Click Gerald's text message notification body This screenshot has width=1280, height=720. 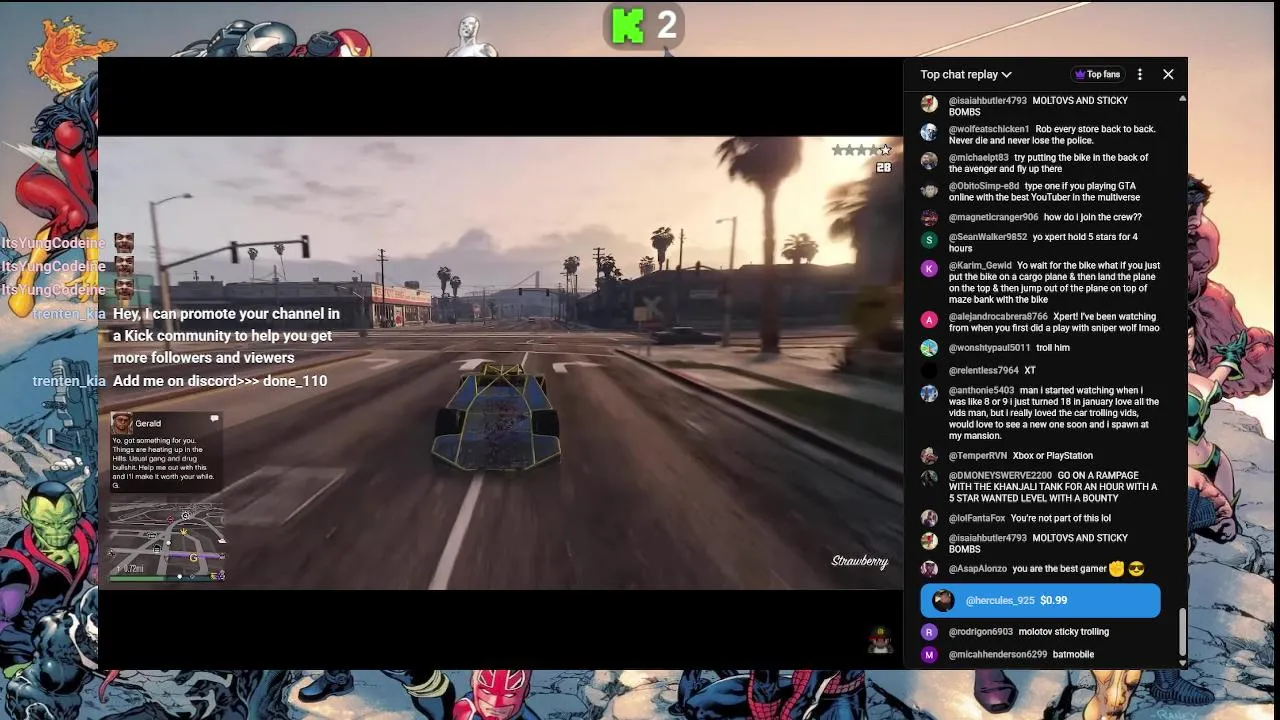[x=166, y=461]
